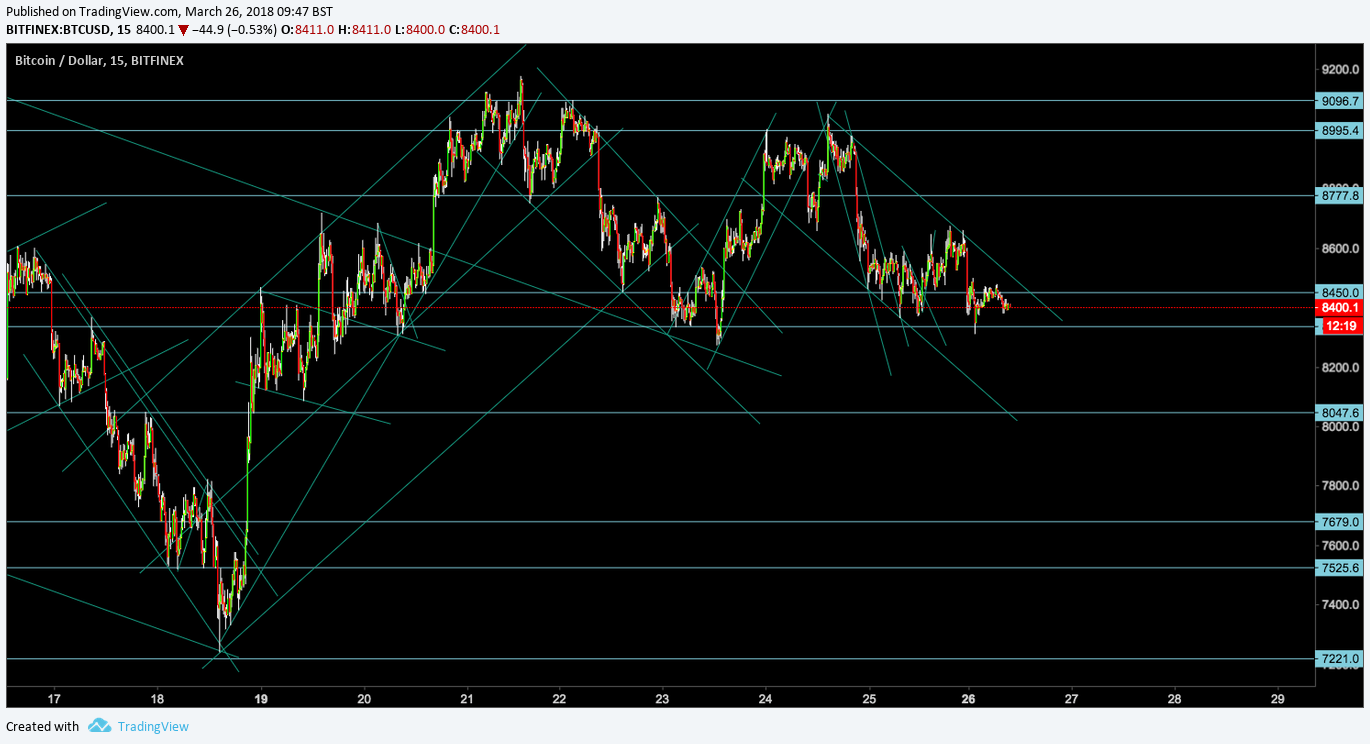Select the 9096.7 horizontal line price label

[1340, 101]
